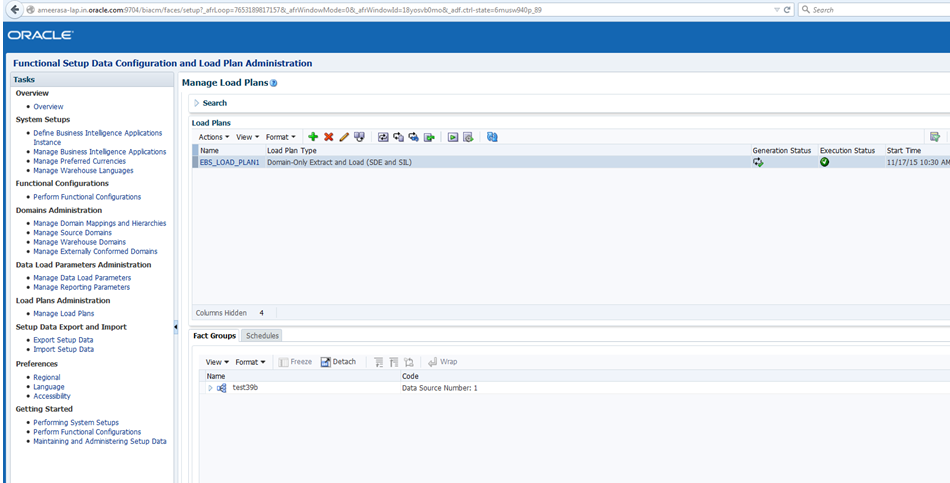
Task: Open Manage Domain Mappings and Hierarchies link
Action: pyautogui.click(x=99, y=223)
